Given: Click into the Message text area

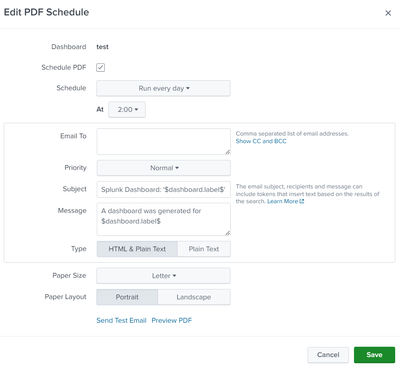Looking at the screenshot, I should [x=163, y=219].
